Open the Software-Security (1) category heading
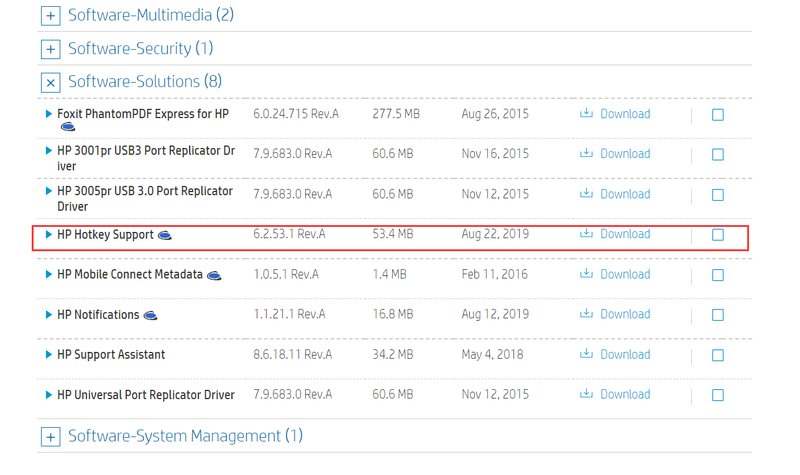 pos(140,48)
